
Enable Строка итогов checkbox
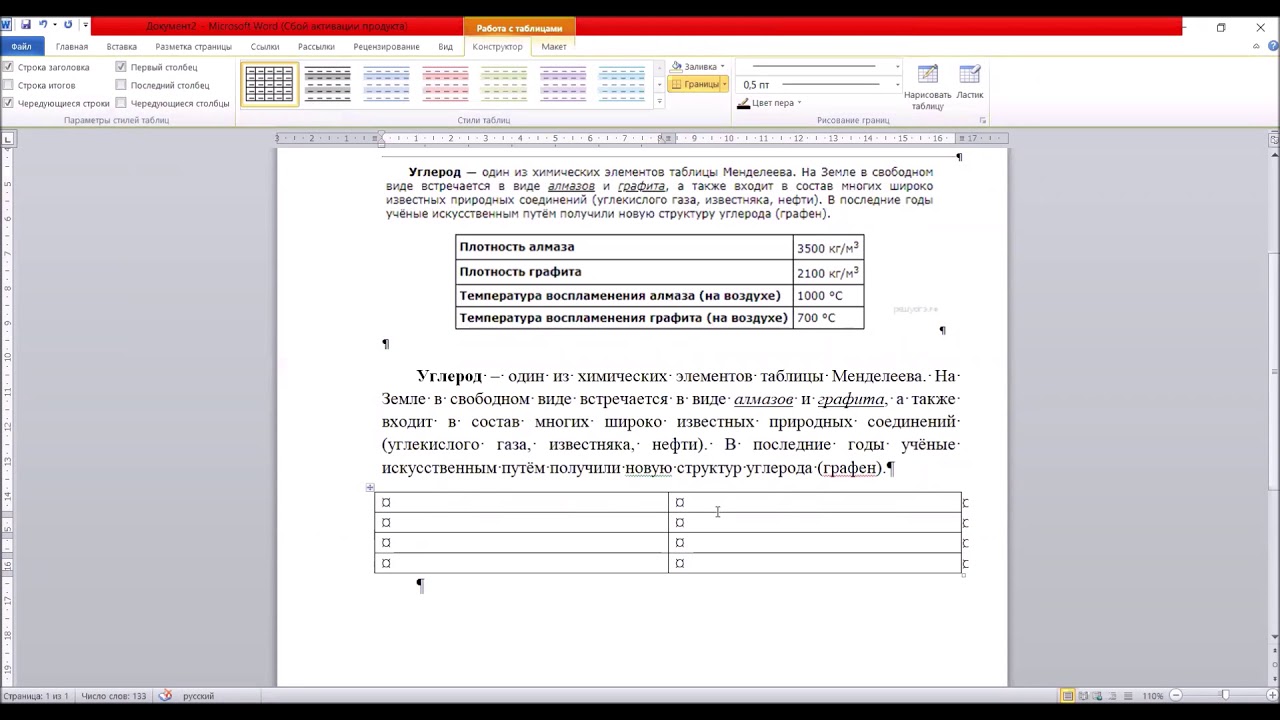tap(8, 85)
